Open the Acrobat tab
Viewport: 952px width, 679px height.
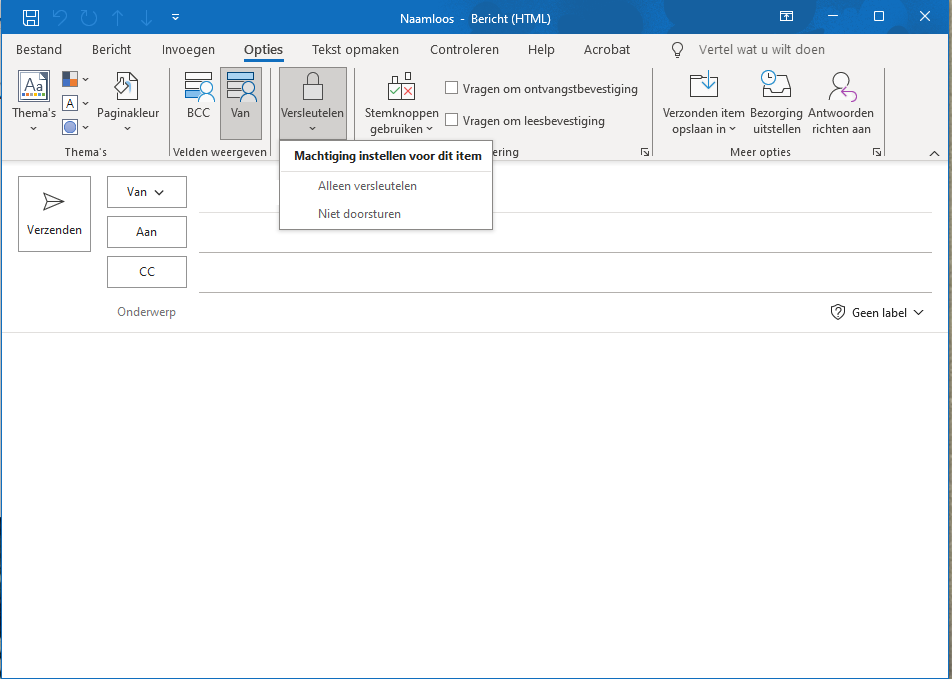coord(607,50)
